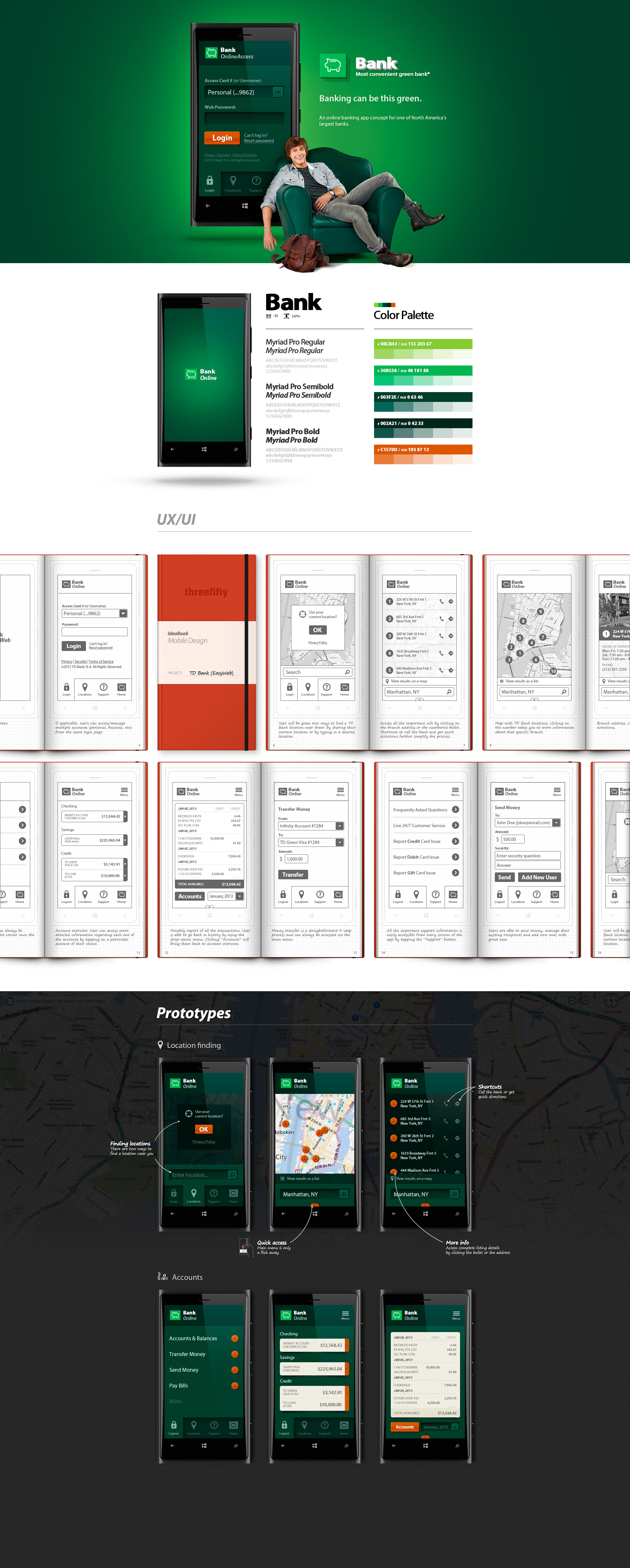Tap the Reset password link on the hero phone
The width and height of the screenshot is (630, 1568).
click(x=259, y=141)
